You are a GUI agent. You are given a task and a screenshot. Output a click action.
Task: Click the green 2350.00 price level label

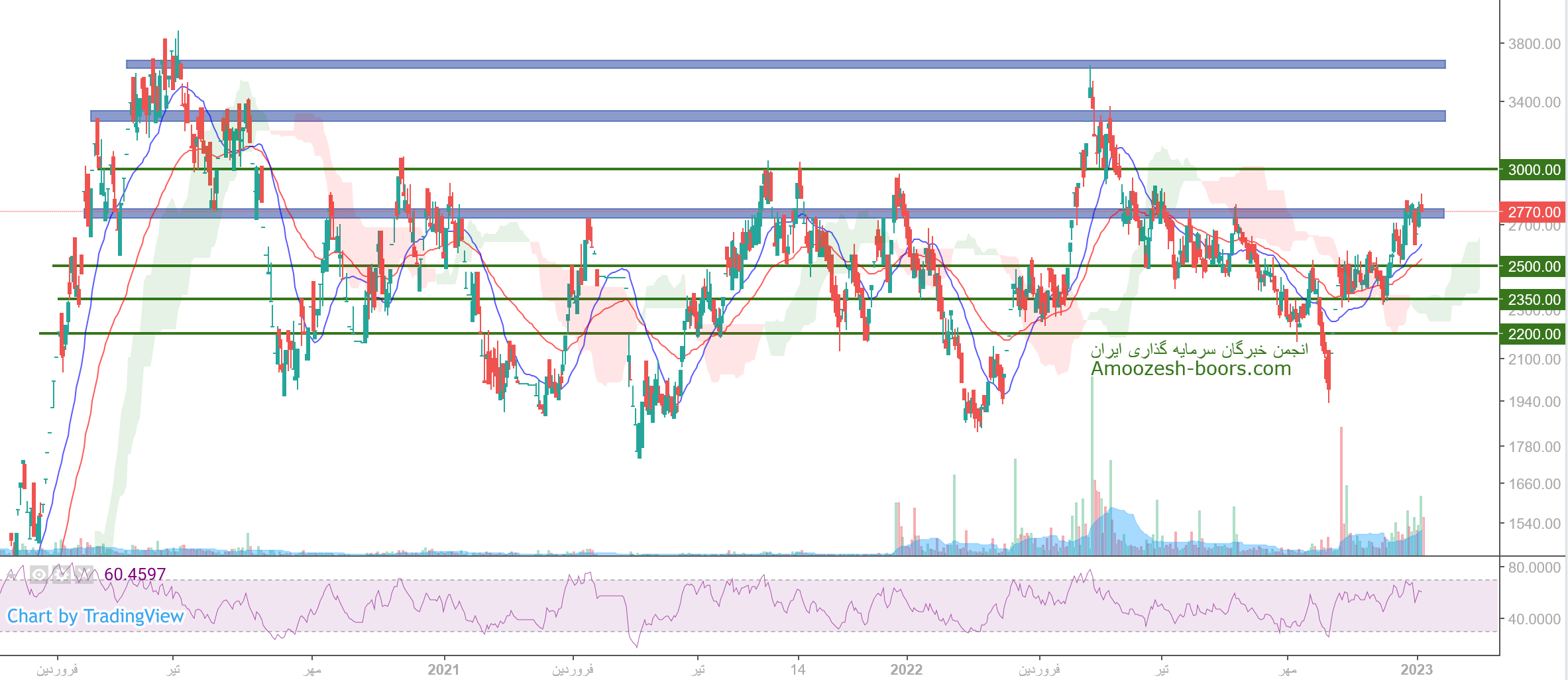pos(1533,300)
